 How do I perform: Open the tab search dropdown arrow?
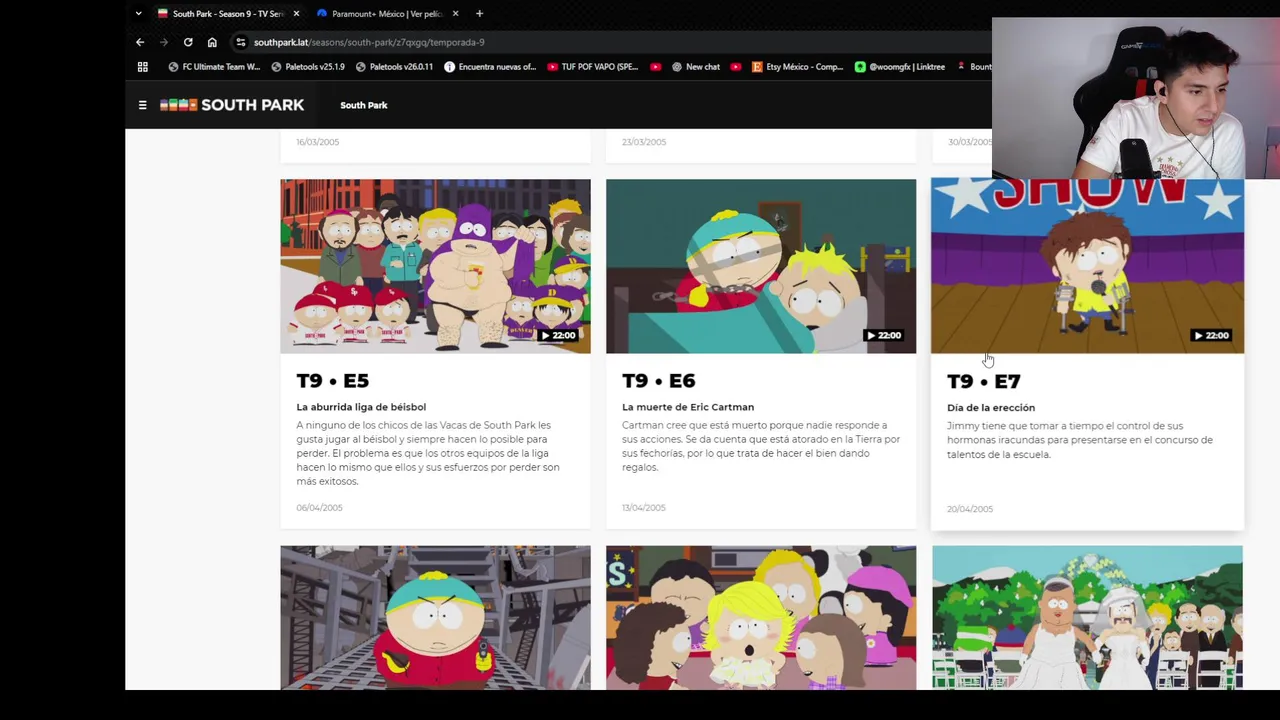click(138, 14)
